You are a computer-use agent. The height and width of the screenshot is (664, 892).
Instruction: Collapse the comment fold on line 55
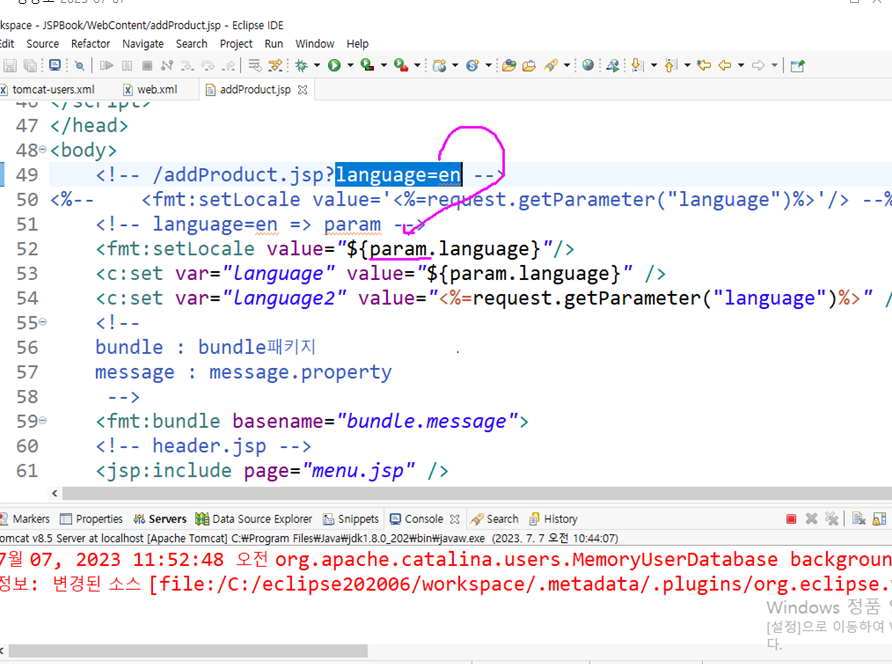click(43, 323)
